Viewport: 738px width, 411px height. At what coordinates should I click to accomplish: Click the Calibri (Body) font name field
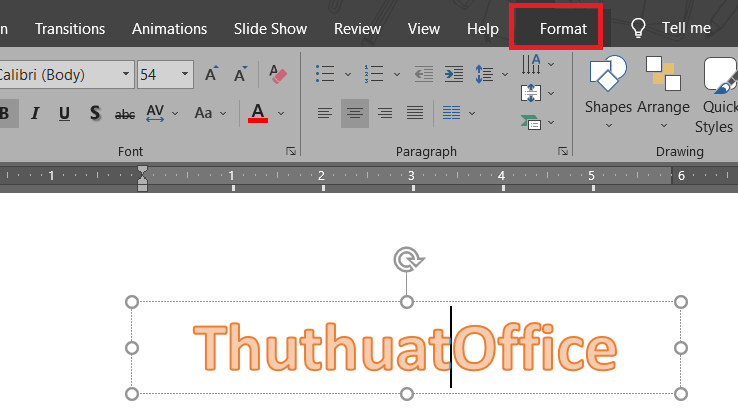[59, 74]
